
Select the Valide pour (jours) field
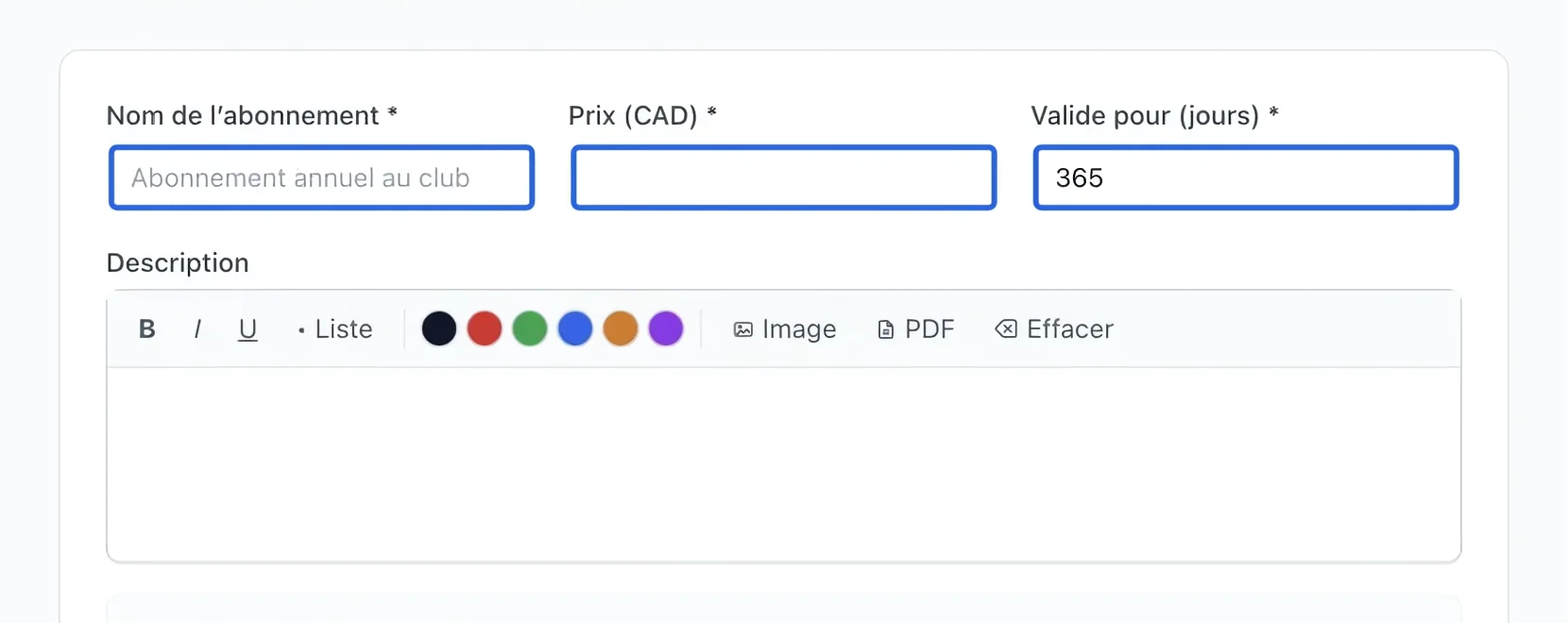(1246, 177)
